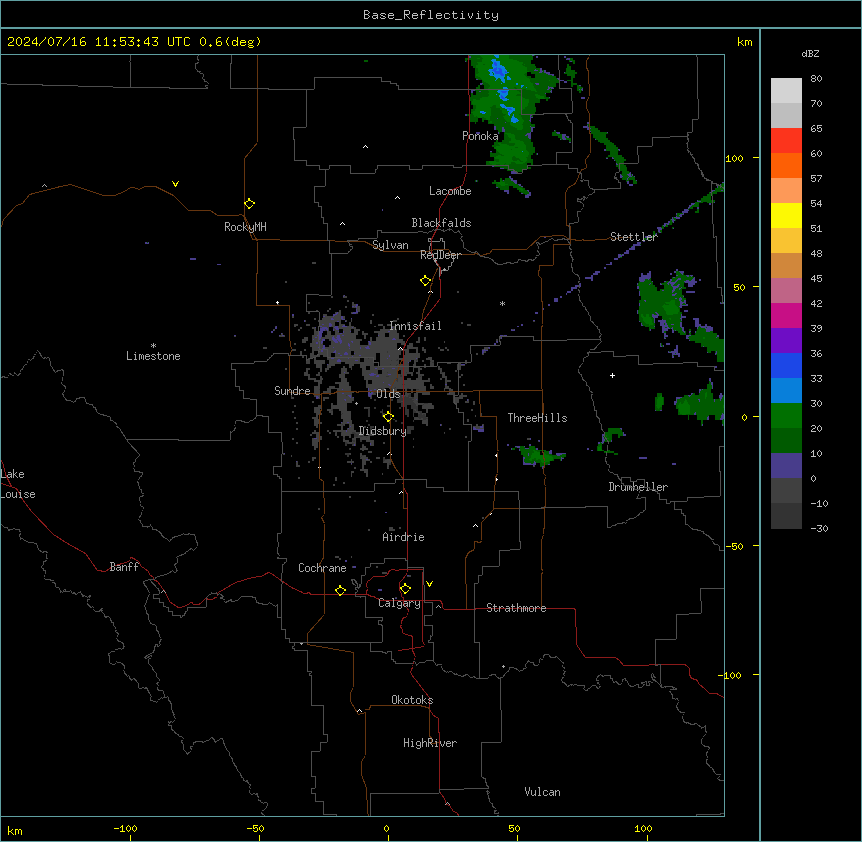The image size is (862, 842).
Task: Click the Ponoka city label
Action: point(480,136)
